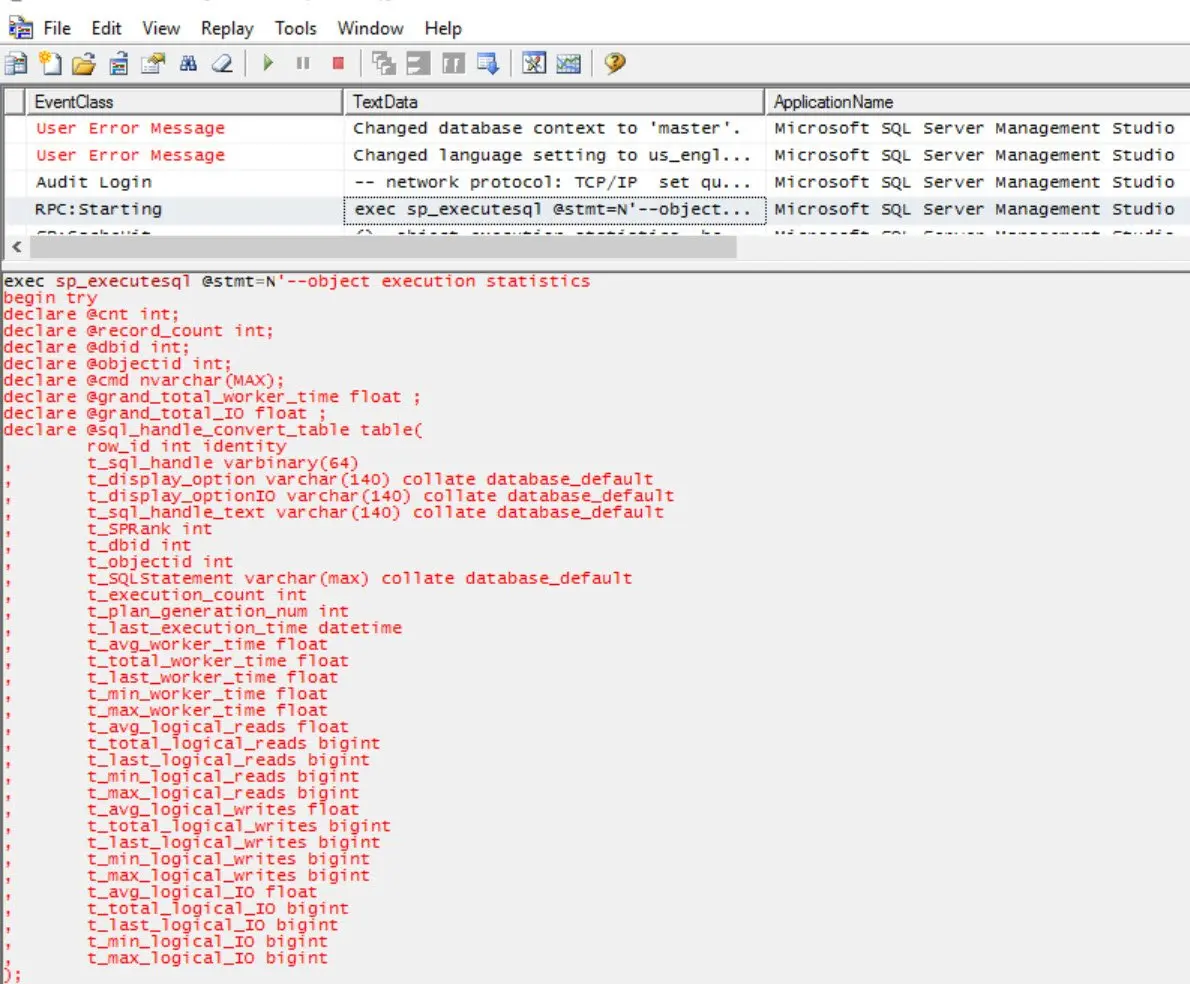Screen dimensions: 1190x984
Task: Start the trace with green play button
Action: (268, 63)
